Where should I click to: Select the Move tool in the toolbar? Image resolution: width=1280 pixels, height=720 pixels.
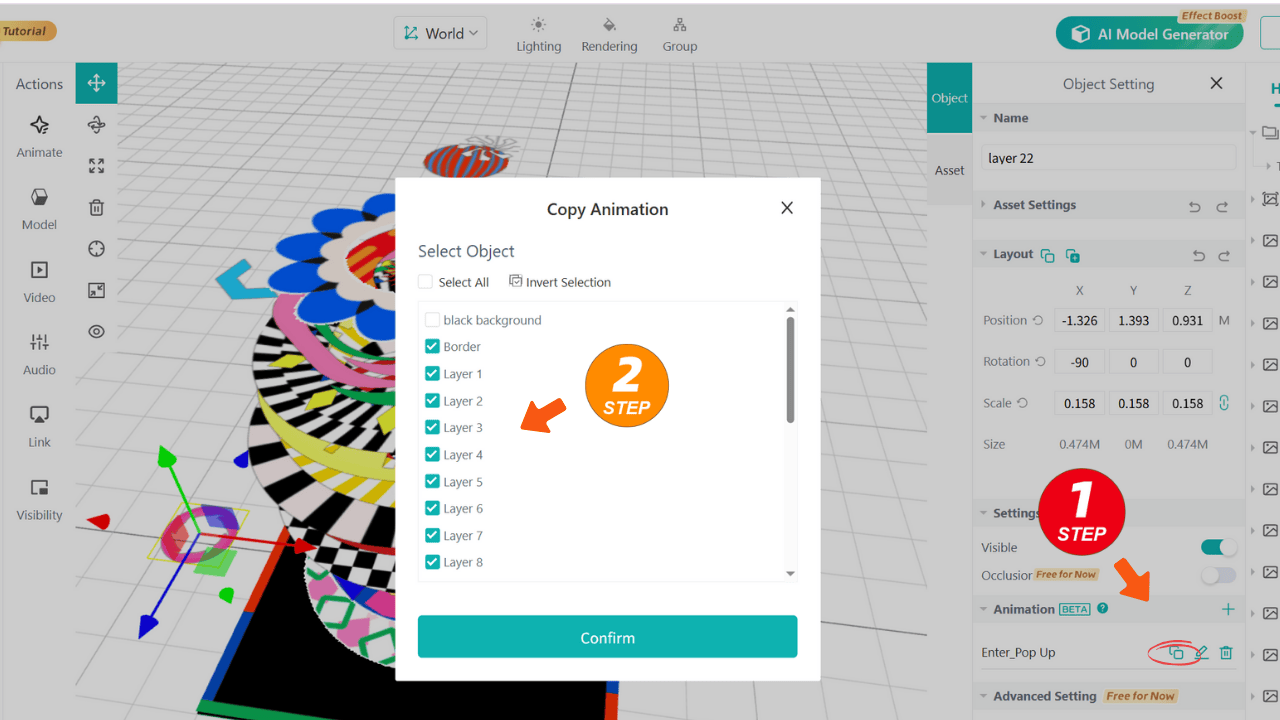click(x=96, y=83)
